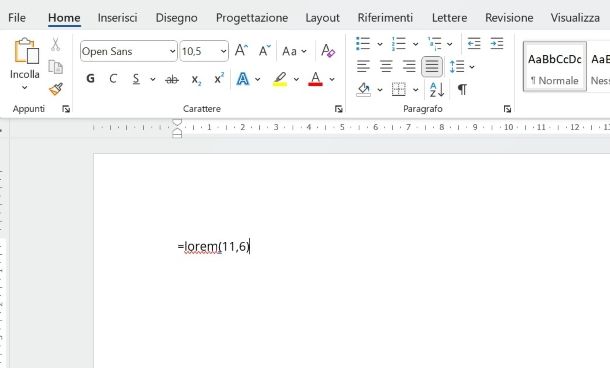Center align text
Viewport: 610px width, 368px height.
[x=386, y=67]
